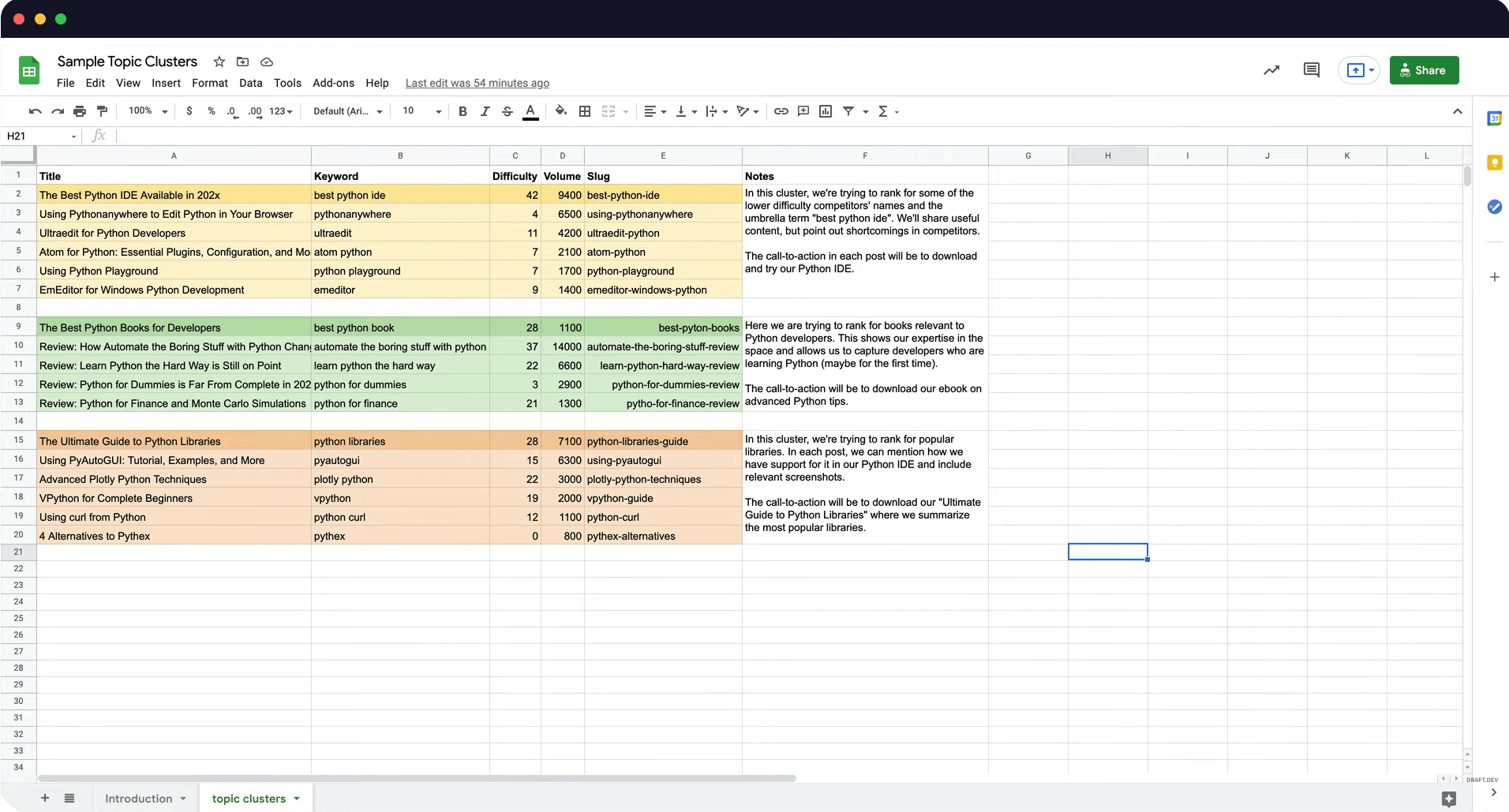Open Google Tasks side panel
Screen dimensions: 1509x812
coord(1495,207)
